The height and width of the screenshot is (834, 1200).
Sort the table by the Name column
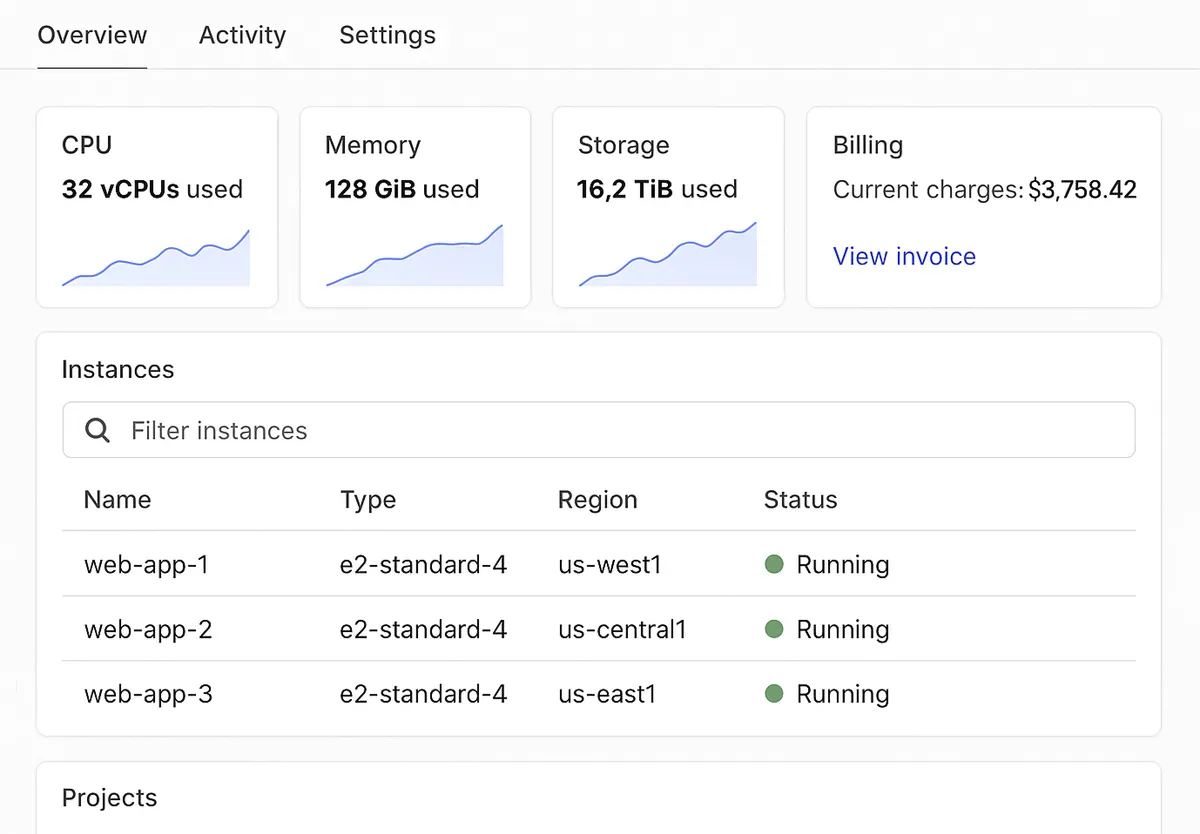tap(117, 499)
